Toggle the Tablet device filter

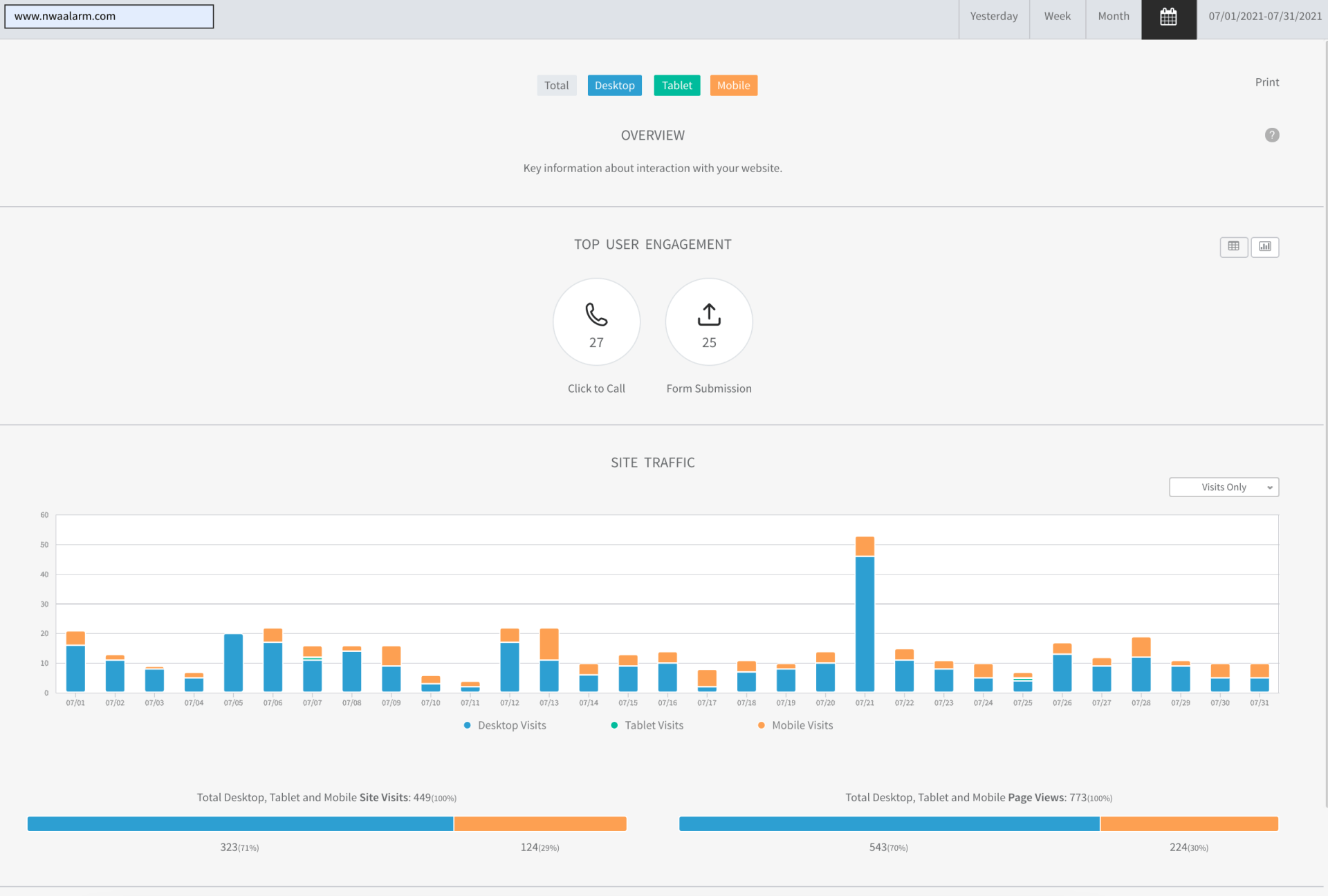click(x=676, y=86)
